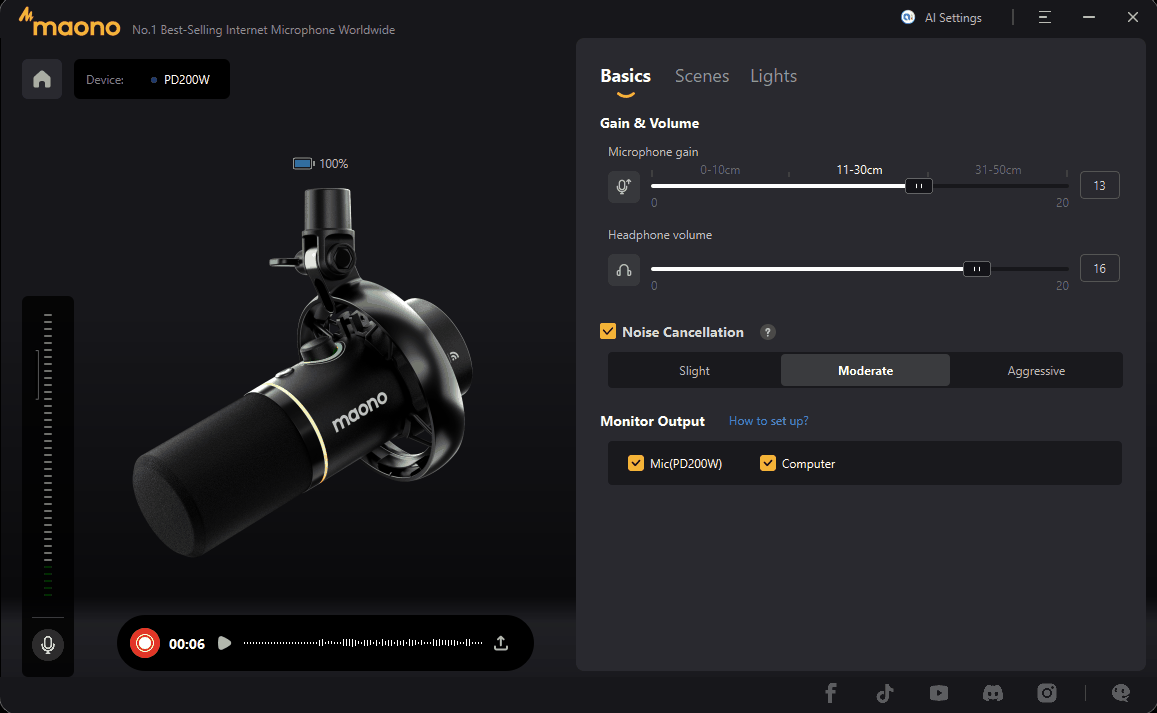Open the Instagram page icon

(x=1047, y=693)
